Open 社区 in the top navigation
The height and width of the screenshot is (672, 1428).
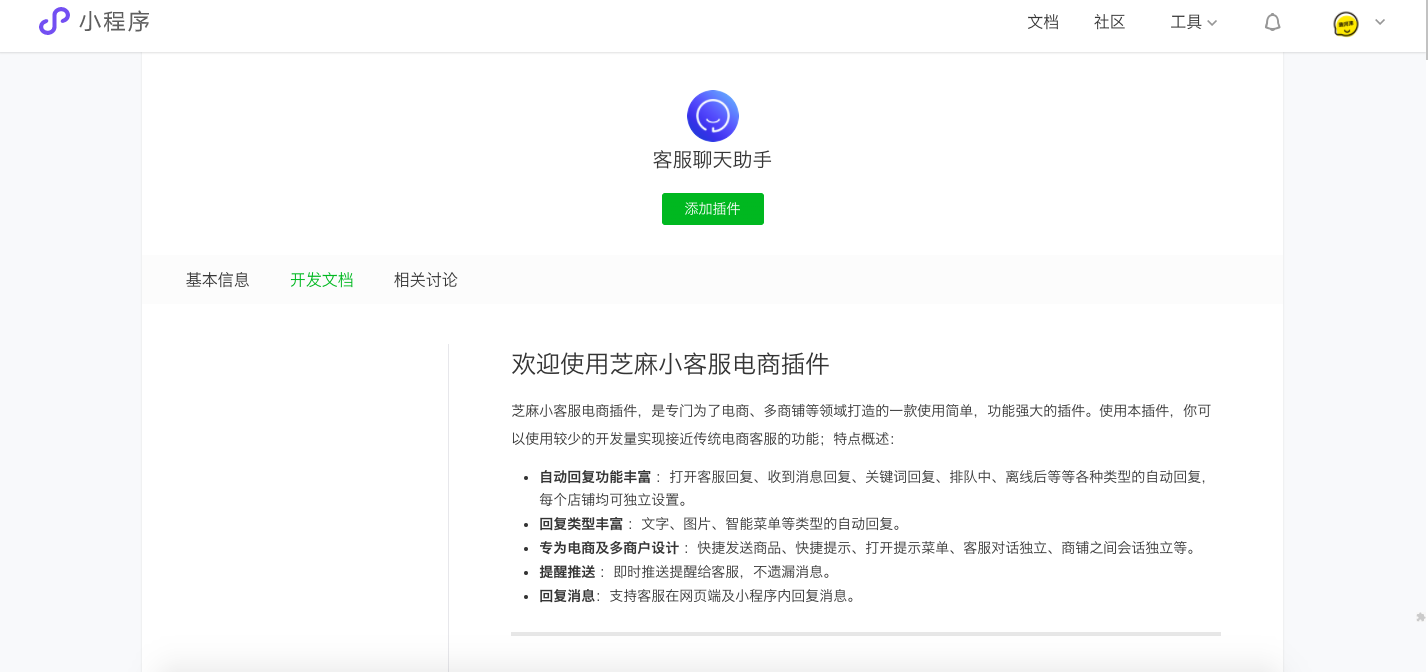point(1110,22)
